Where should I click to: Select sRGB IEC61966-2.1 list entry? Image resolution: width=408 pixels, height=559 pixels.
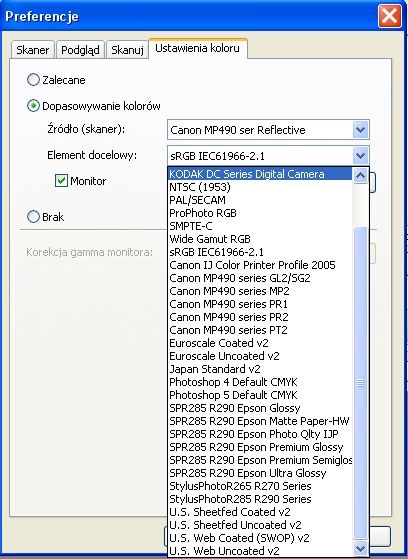260,252
